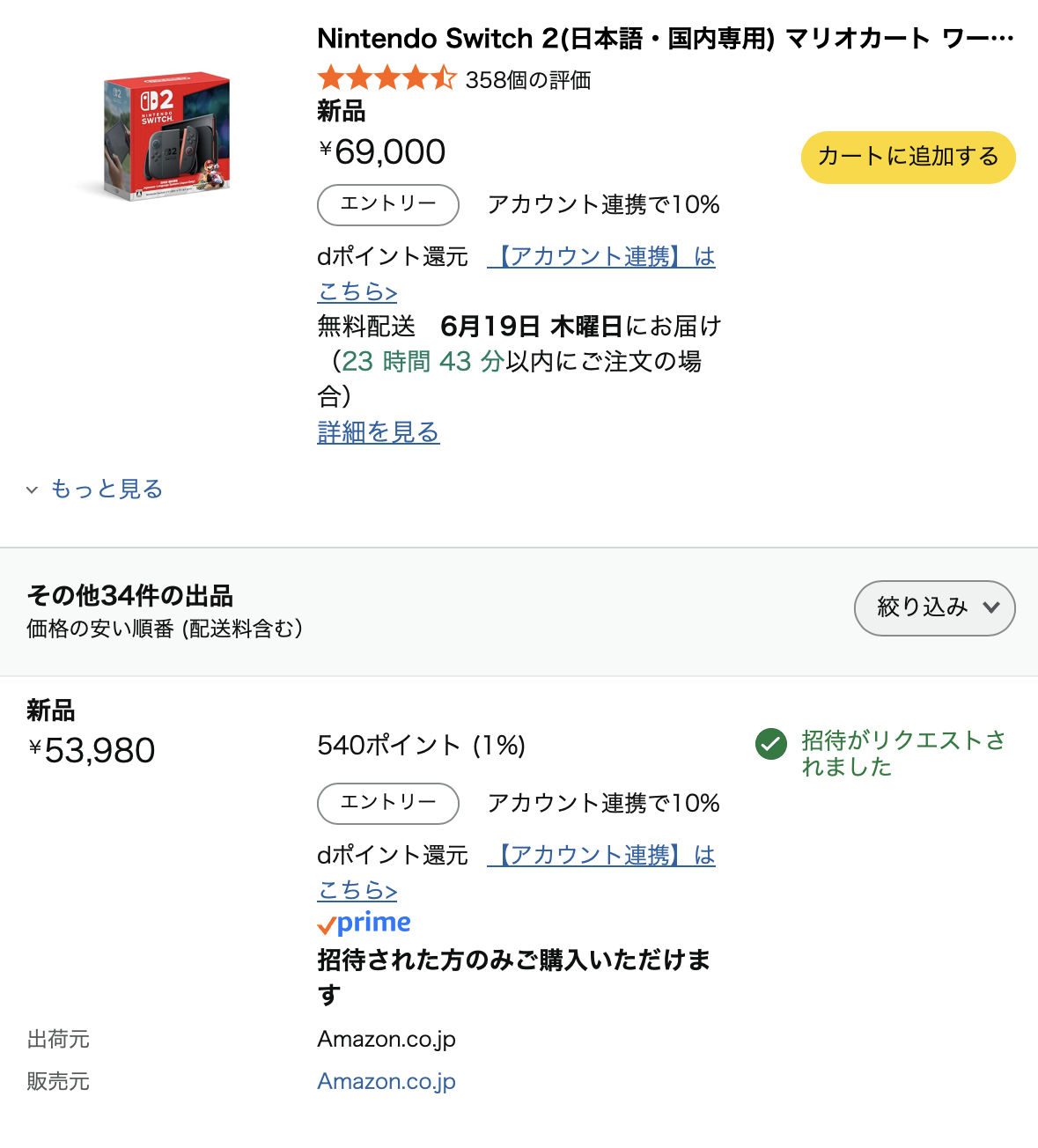Click the green checkmark invitation icon
Image resolution: width=1038 pixels, height=1148 pixels.
(x=770, y=744)
